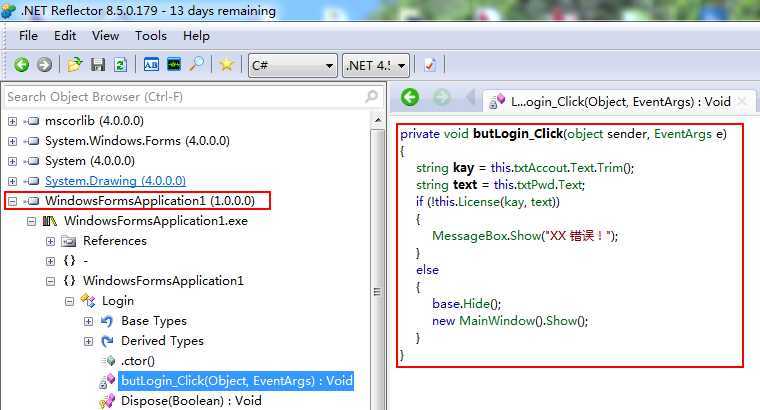760x410 pixels.
Task: Close the Login_Click tab
Action: (742, 102)
